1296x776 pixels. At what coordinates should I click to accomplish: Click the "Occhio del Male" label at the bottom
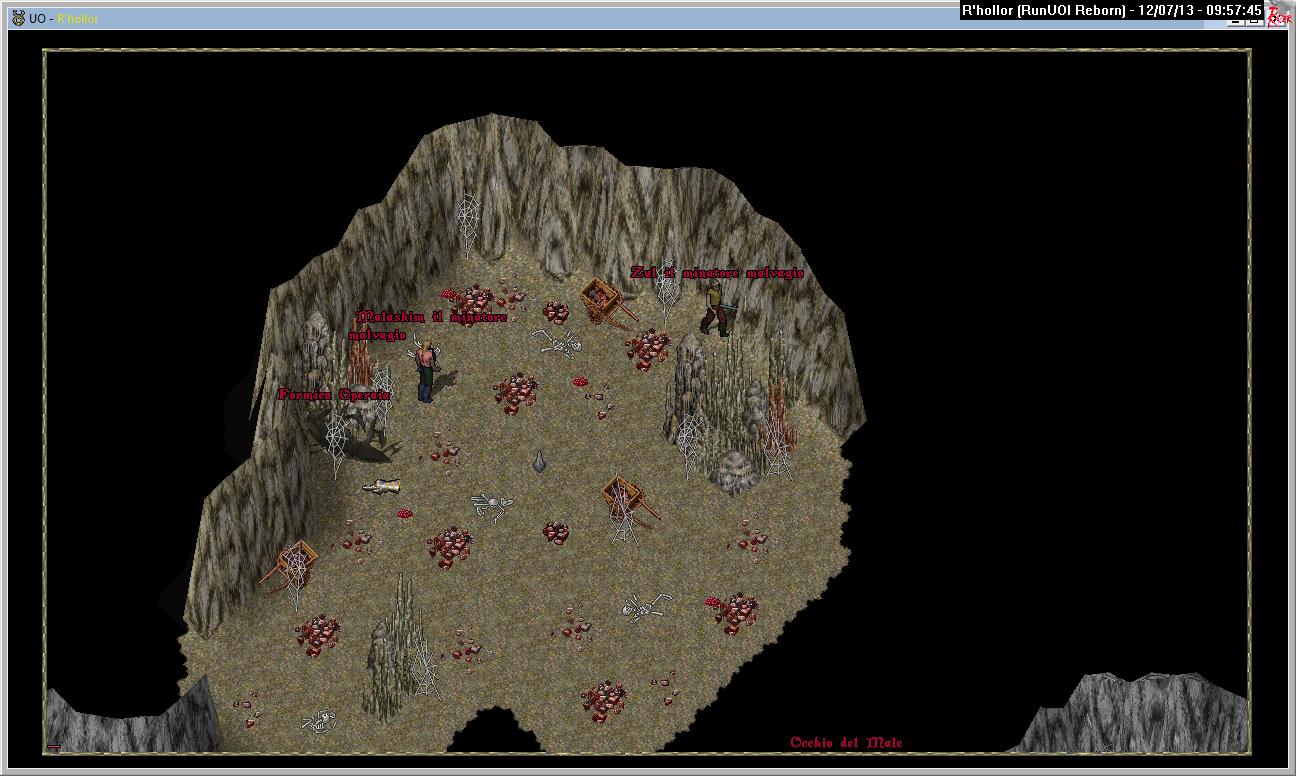(x=846, y=743)
